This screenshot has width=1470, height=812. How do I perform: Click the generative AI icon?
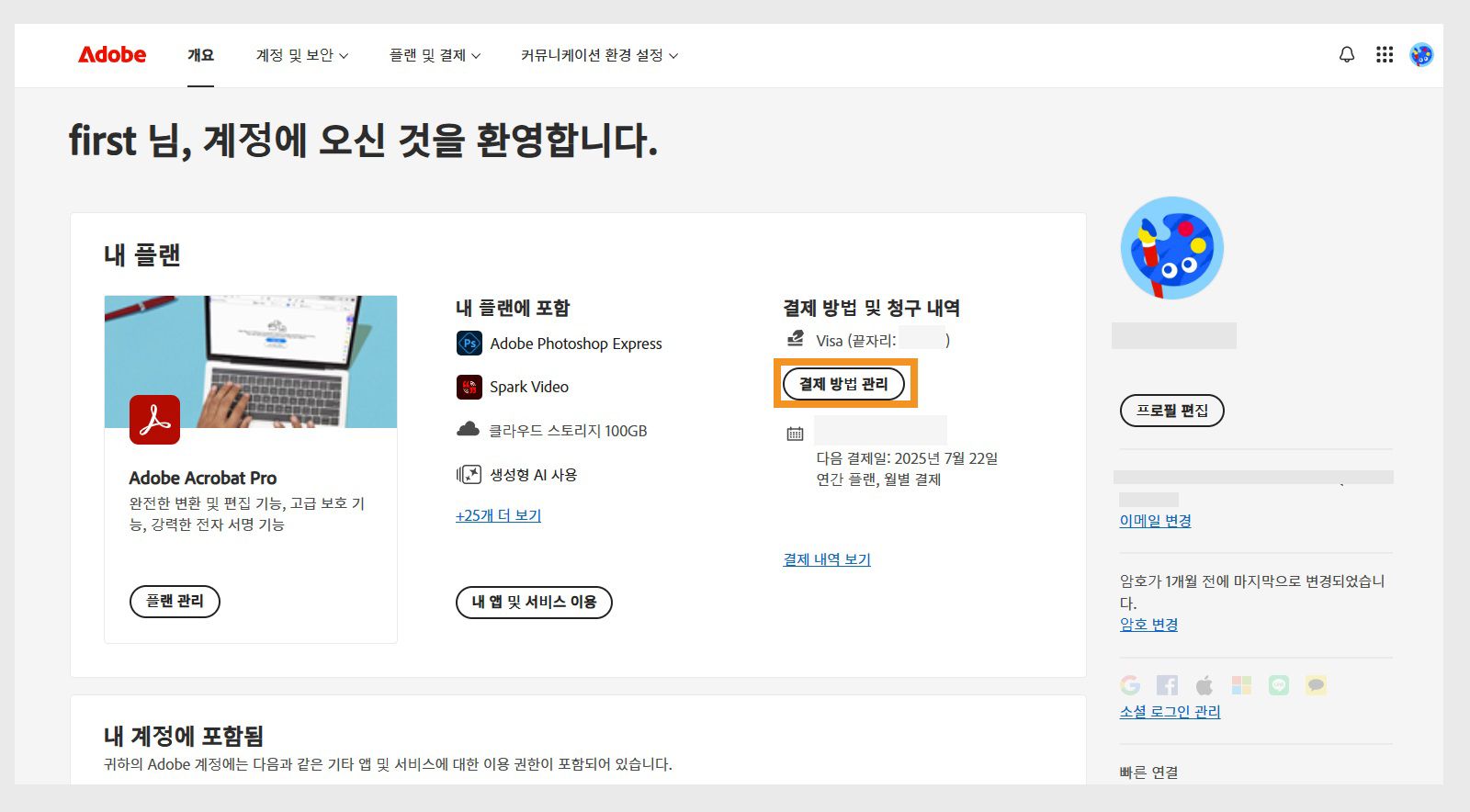click(469, 474)
